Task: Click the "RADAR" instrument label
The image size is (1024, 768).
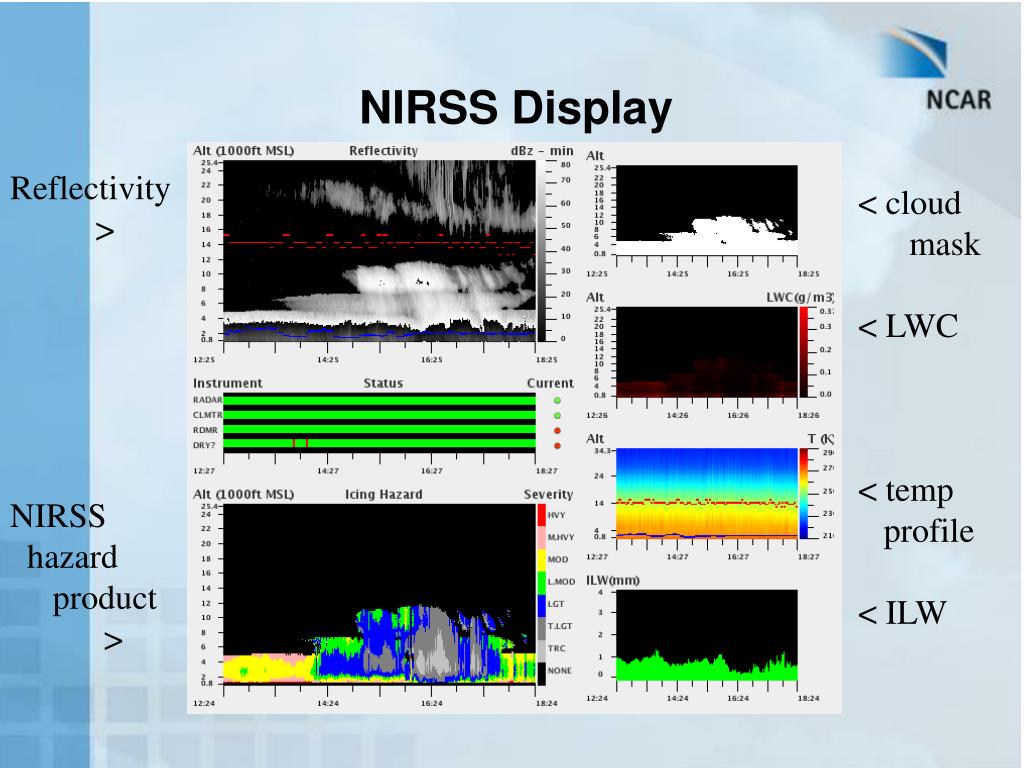Action: (208, 400)
